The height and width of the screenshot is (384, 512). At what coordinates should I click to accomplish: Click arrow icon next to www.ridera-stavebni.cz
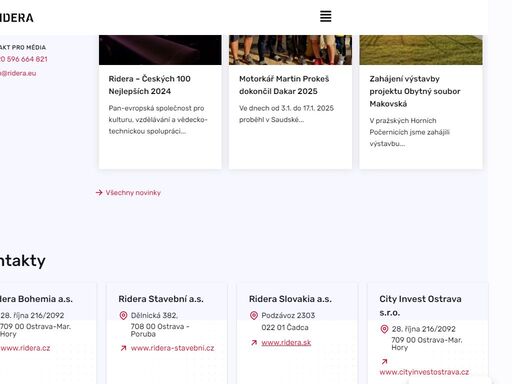click(x=123, y=348)
